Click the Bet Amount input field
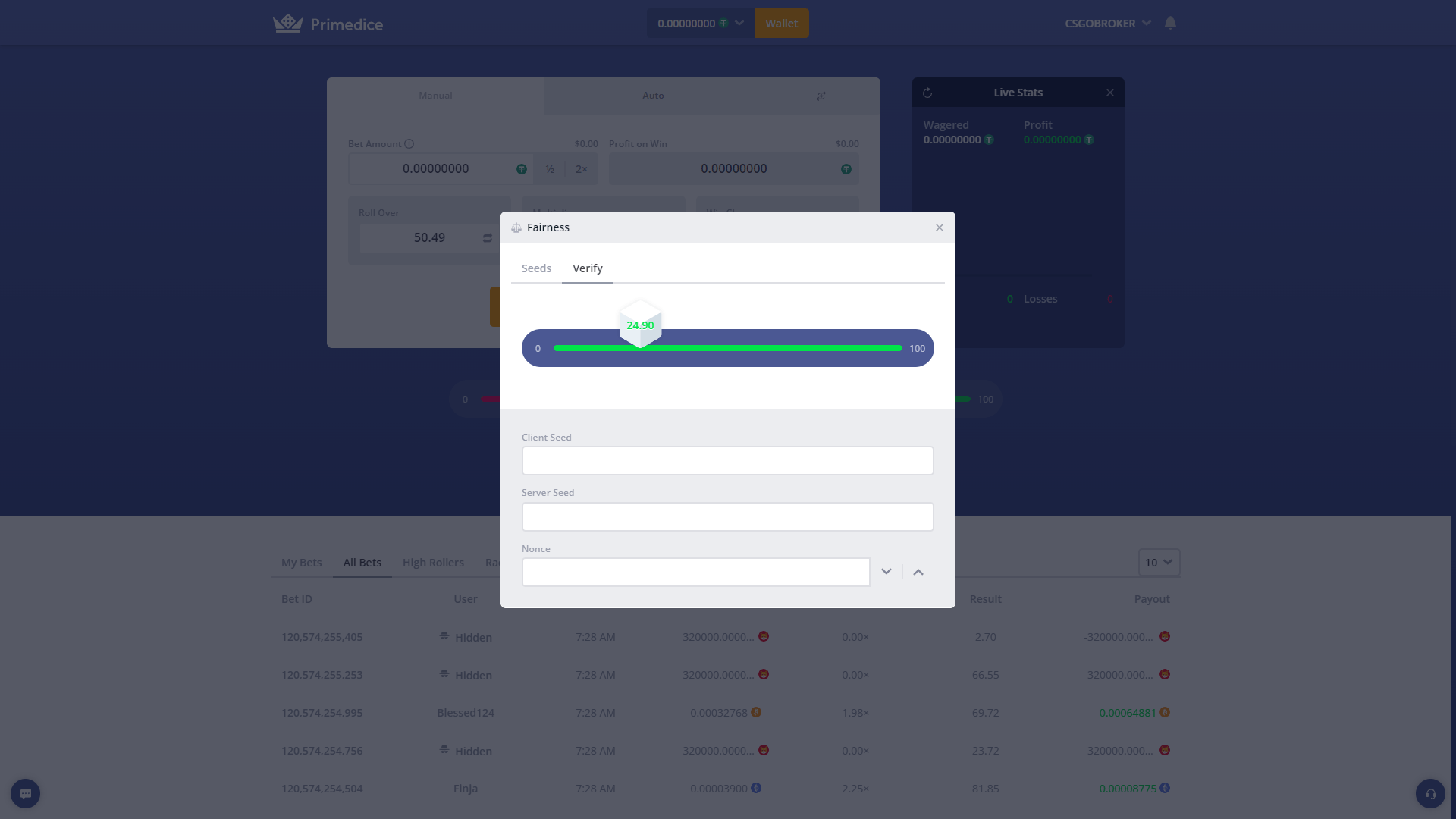Viewport: 1456px width, 819px height. 441,169
